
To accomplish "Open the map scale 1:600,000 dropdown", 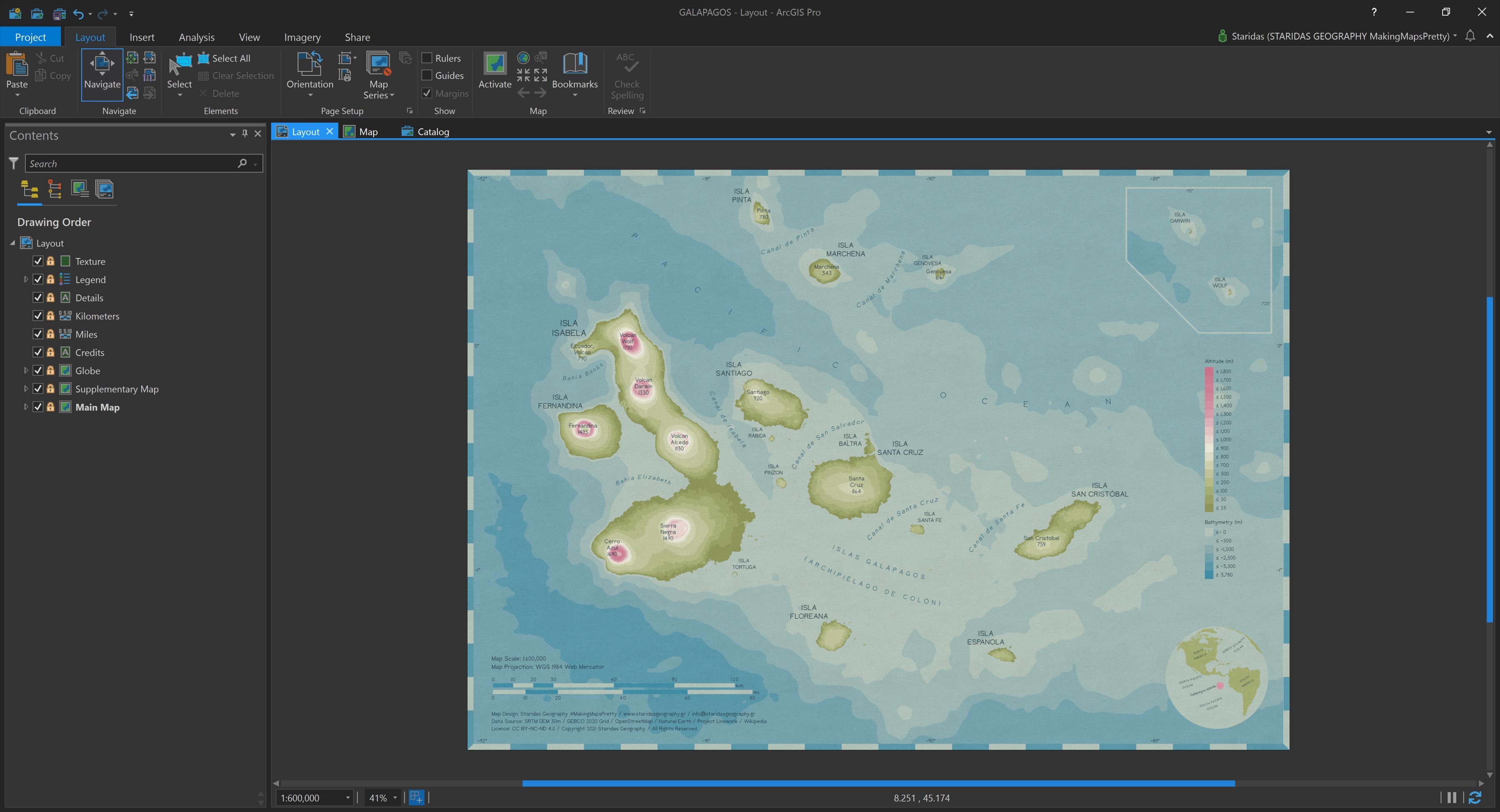I will coord(348,797).
